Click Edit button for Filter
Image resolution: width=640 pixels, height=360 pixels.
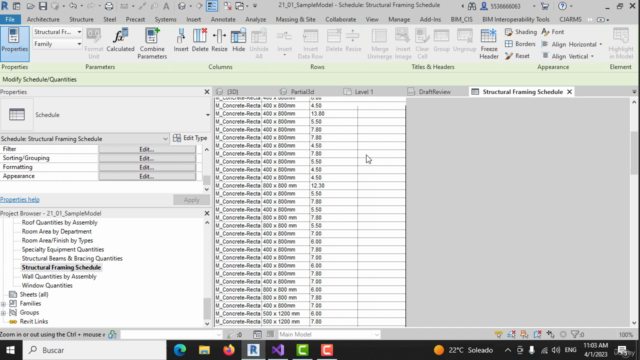(147, 149)
